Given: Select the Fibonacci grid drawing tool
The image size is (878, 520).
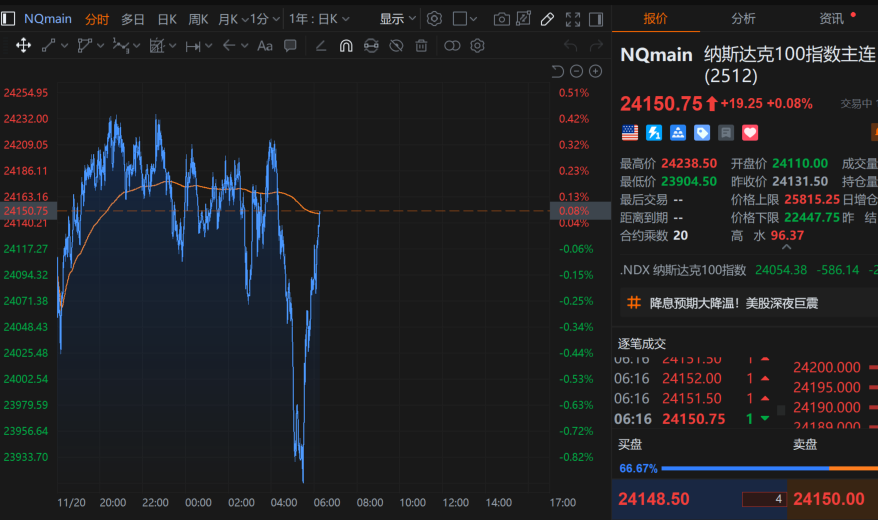Looking at the screenshot, I should pyautogui.click(x=157, y=45).
